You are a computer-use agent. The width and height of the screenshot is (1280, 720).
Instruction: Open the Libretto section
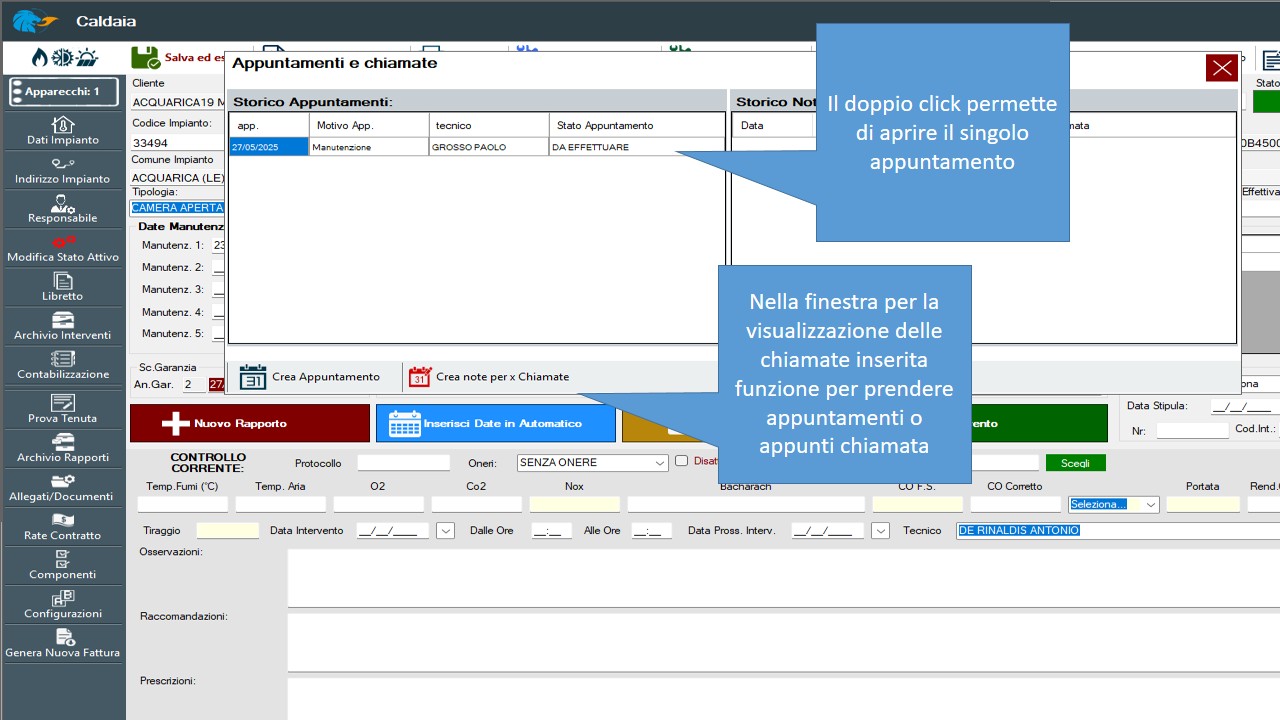pos(63,287)
